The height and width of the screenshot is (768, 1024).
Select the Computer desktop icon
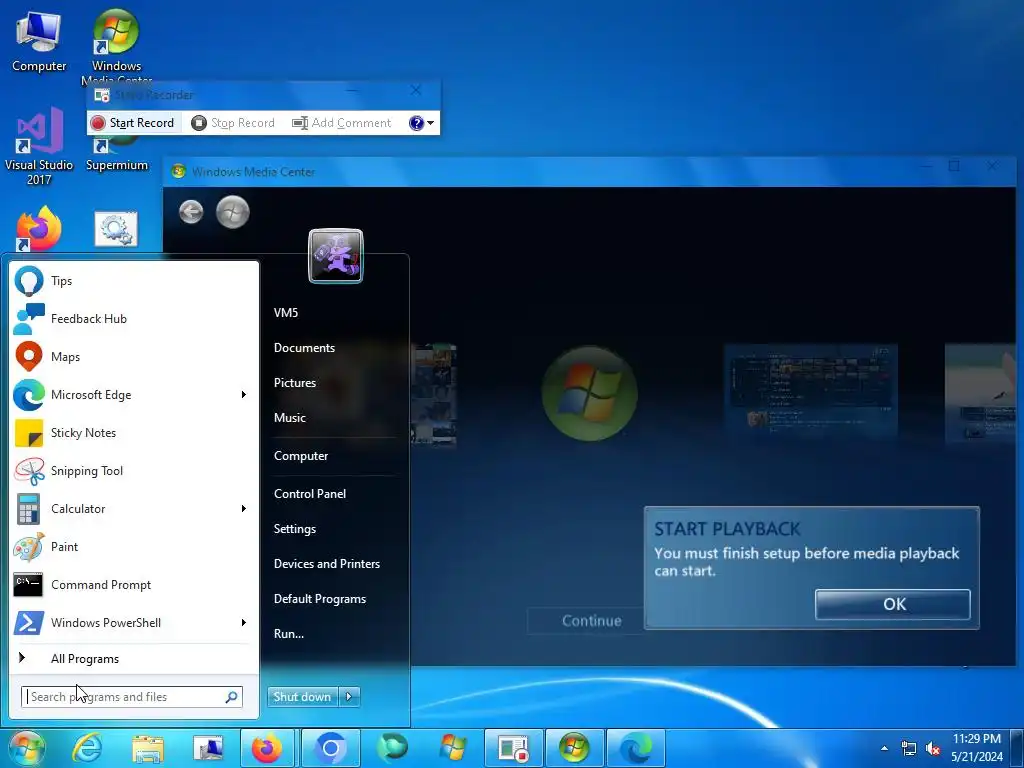39,40
